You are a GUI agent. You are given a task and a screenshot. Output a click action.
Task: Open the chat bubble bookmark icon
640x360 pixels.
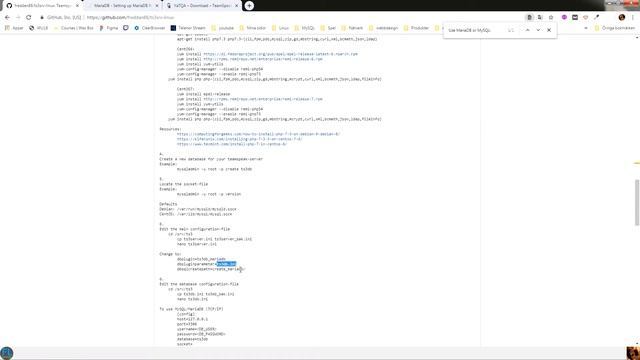126,28
